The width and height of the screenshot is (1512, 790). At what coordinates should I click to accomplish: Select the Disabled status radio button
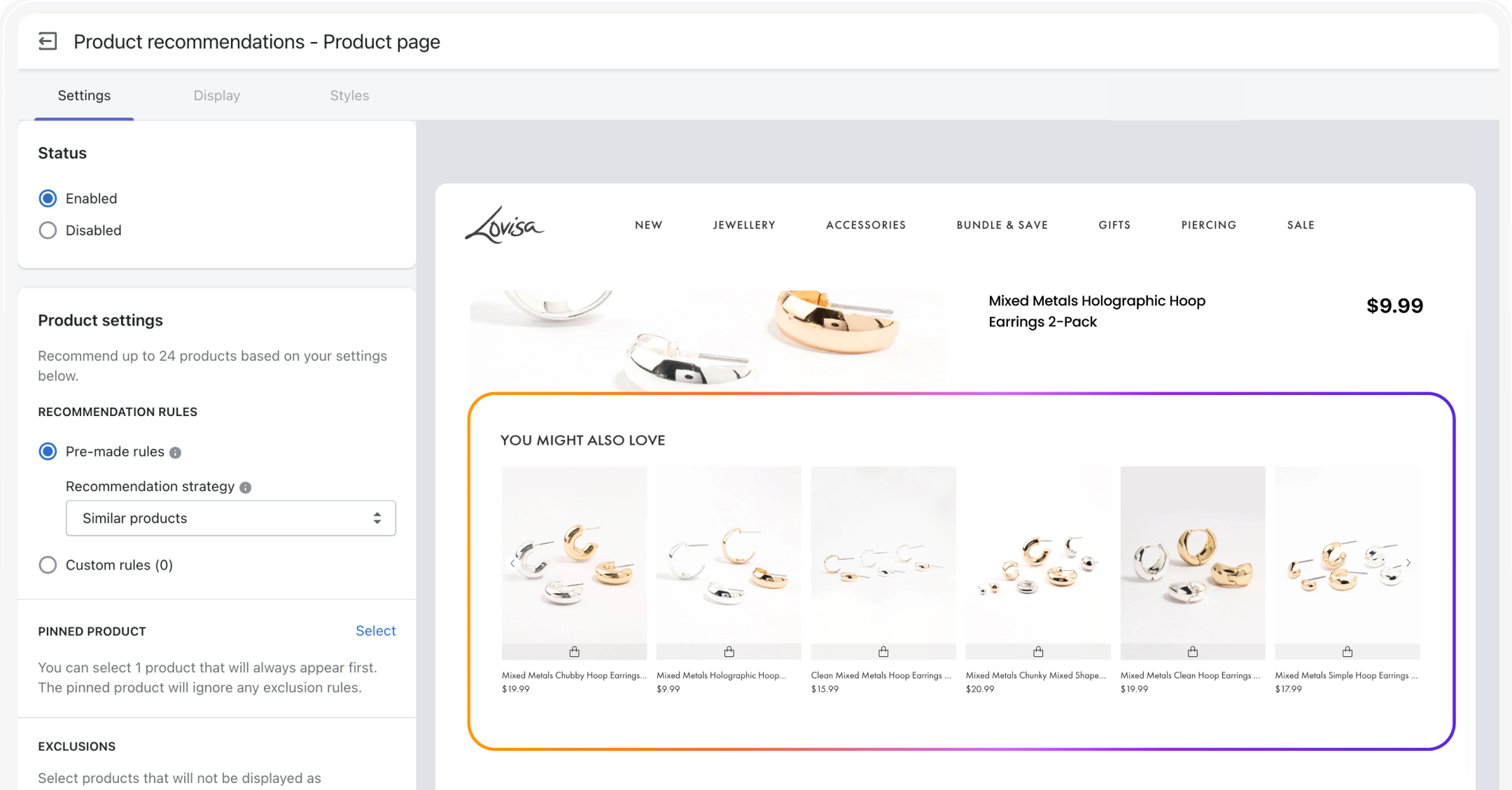(48, 230)
